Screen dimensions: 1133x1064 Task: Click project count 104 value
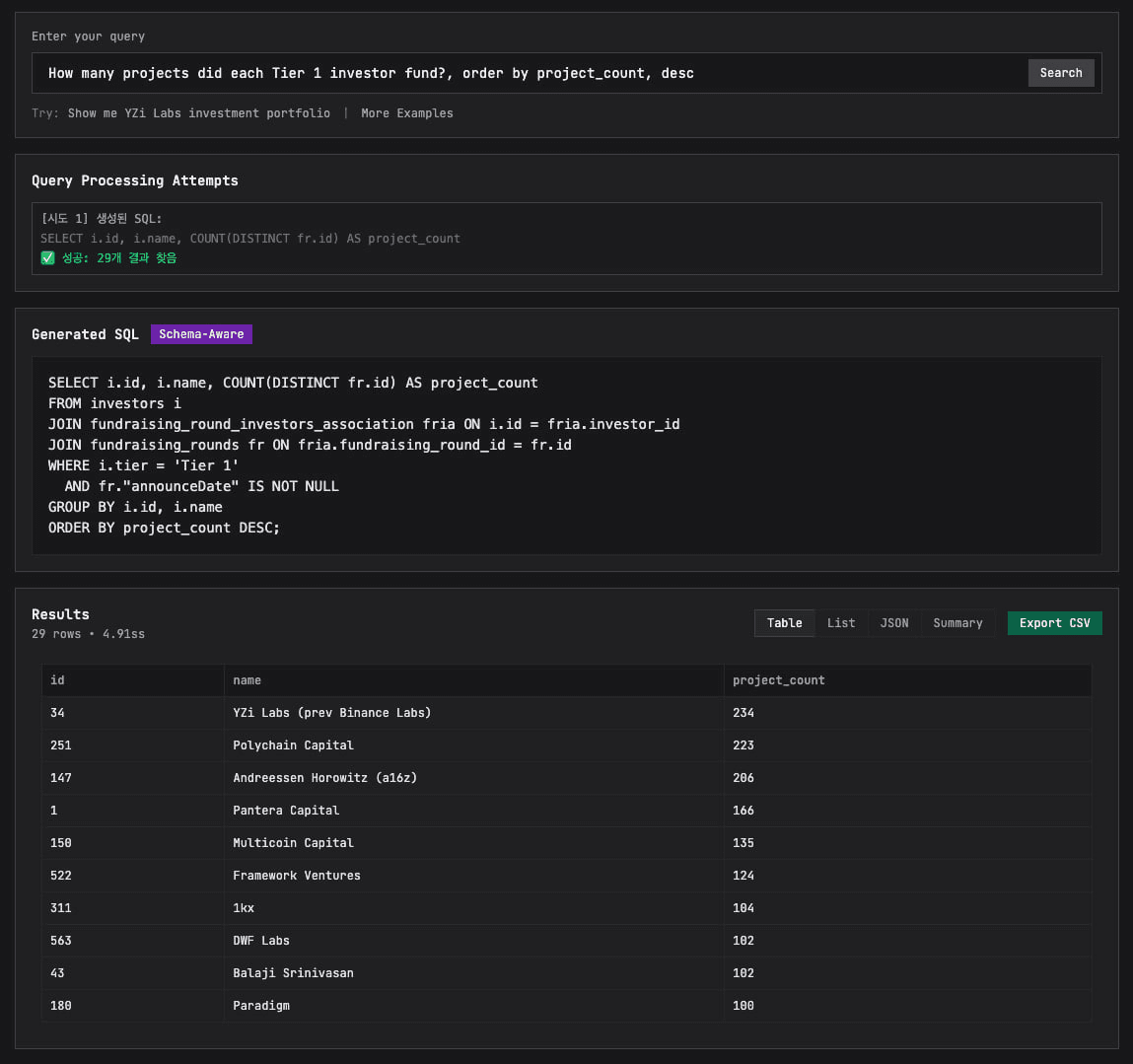[x=743, y=908]
